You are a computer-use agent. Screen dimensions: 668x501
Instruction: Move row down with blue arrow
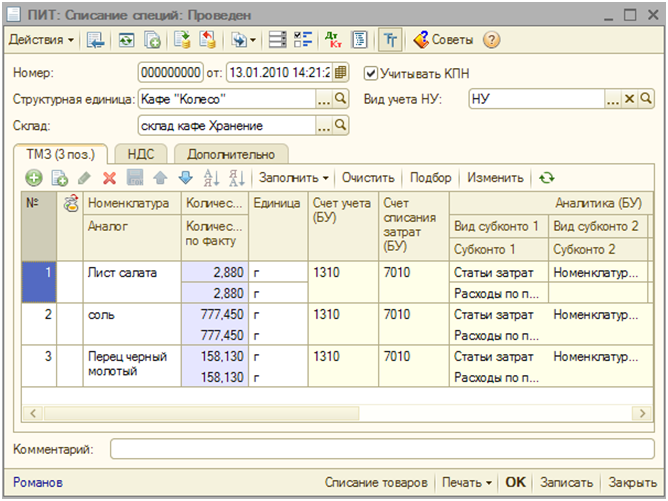184,178
